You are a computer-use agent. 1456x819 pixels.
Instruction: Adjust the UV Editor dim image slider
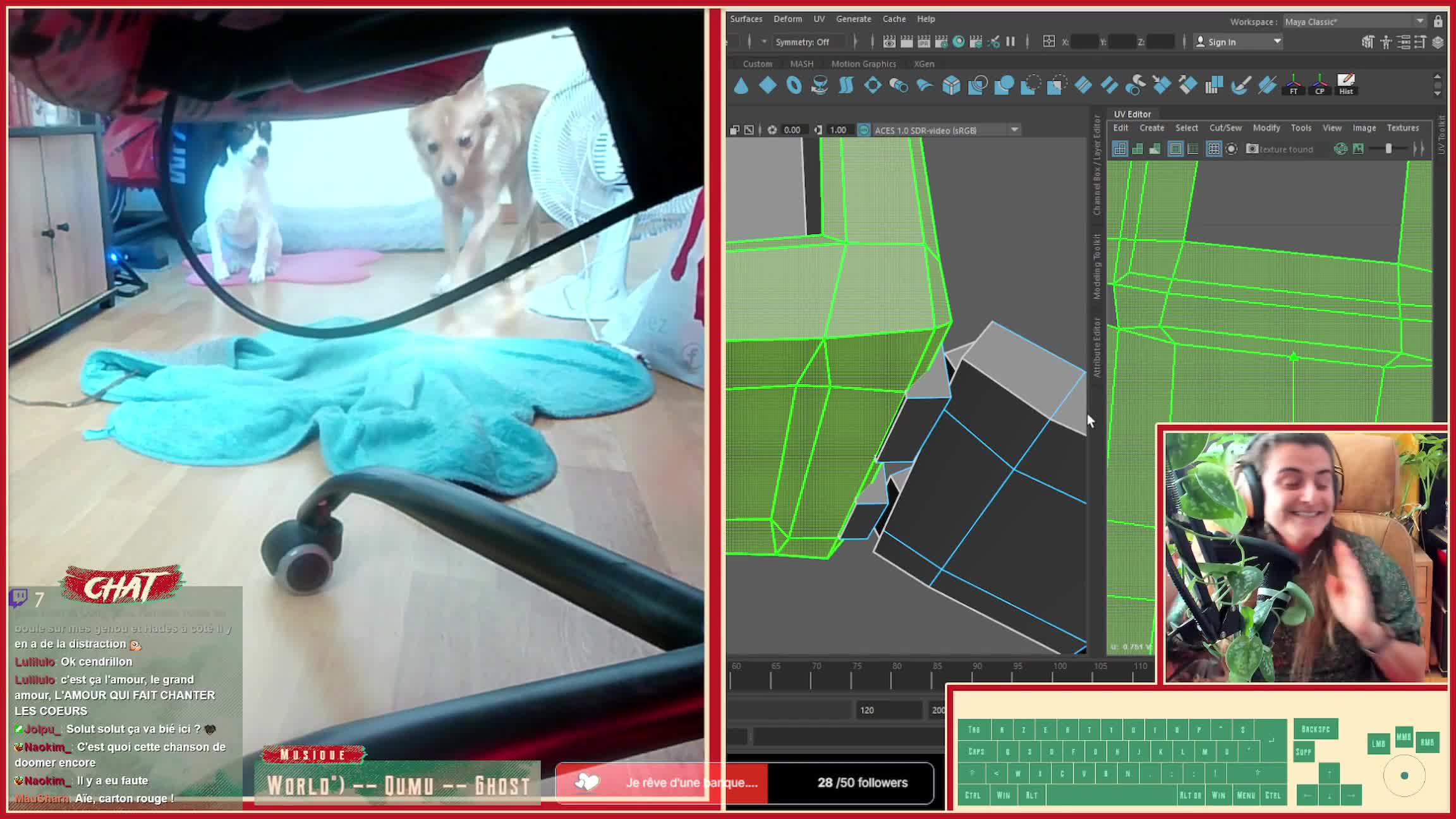pos(1388,149)
